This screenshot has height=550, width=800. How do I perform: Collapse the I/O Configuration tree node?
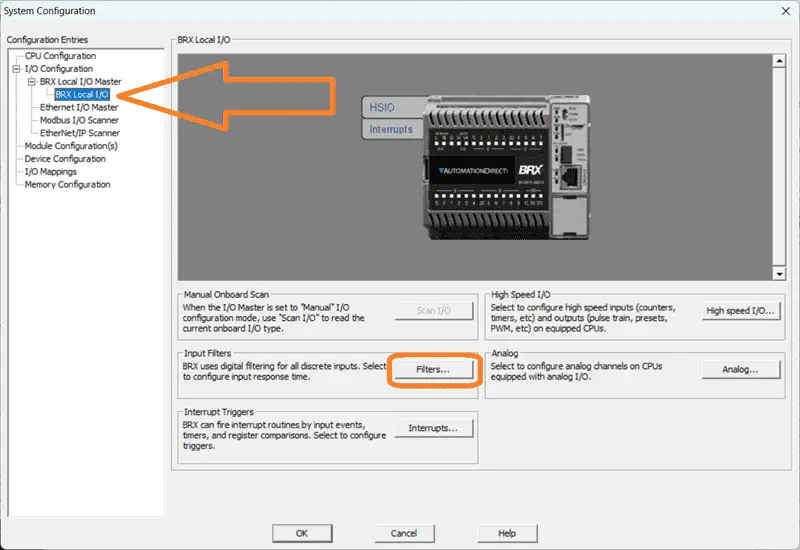(16, 68)
